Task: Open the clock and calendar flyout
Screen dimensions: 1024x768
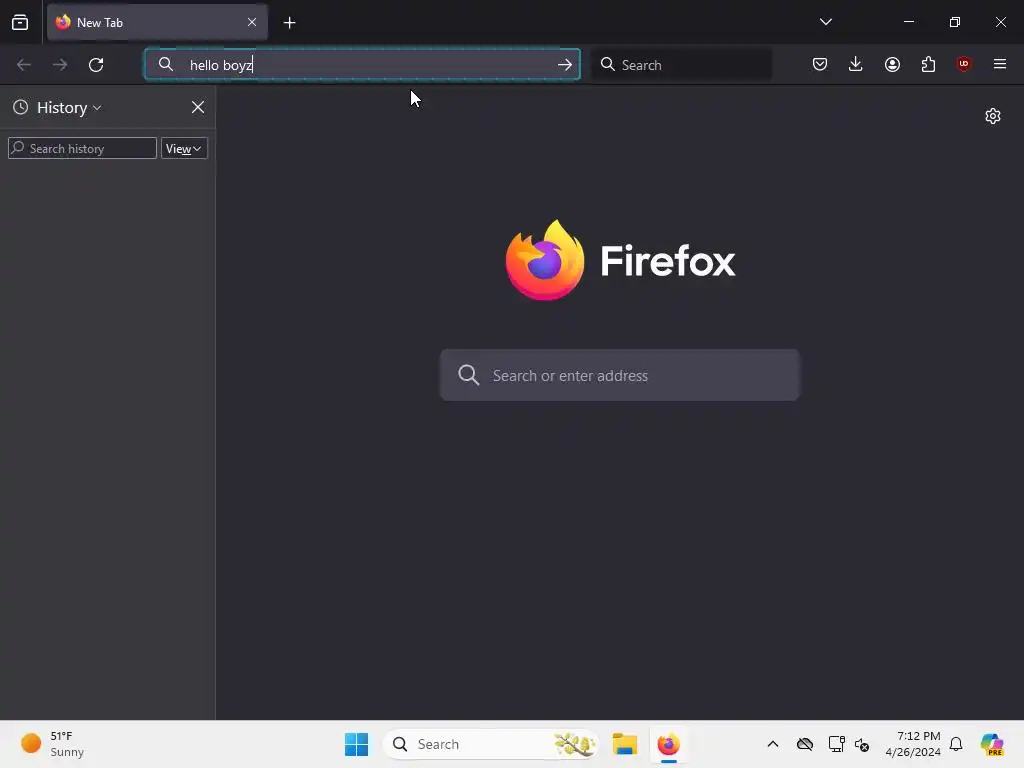Action: (913, 744)
